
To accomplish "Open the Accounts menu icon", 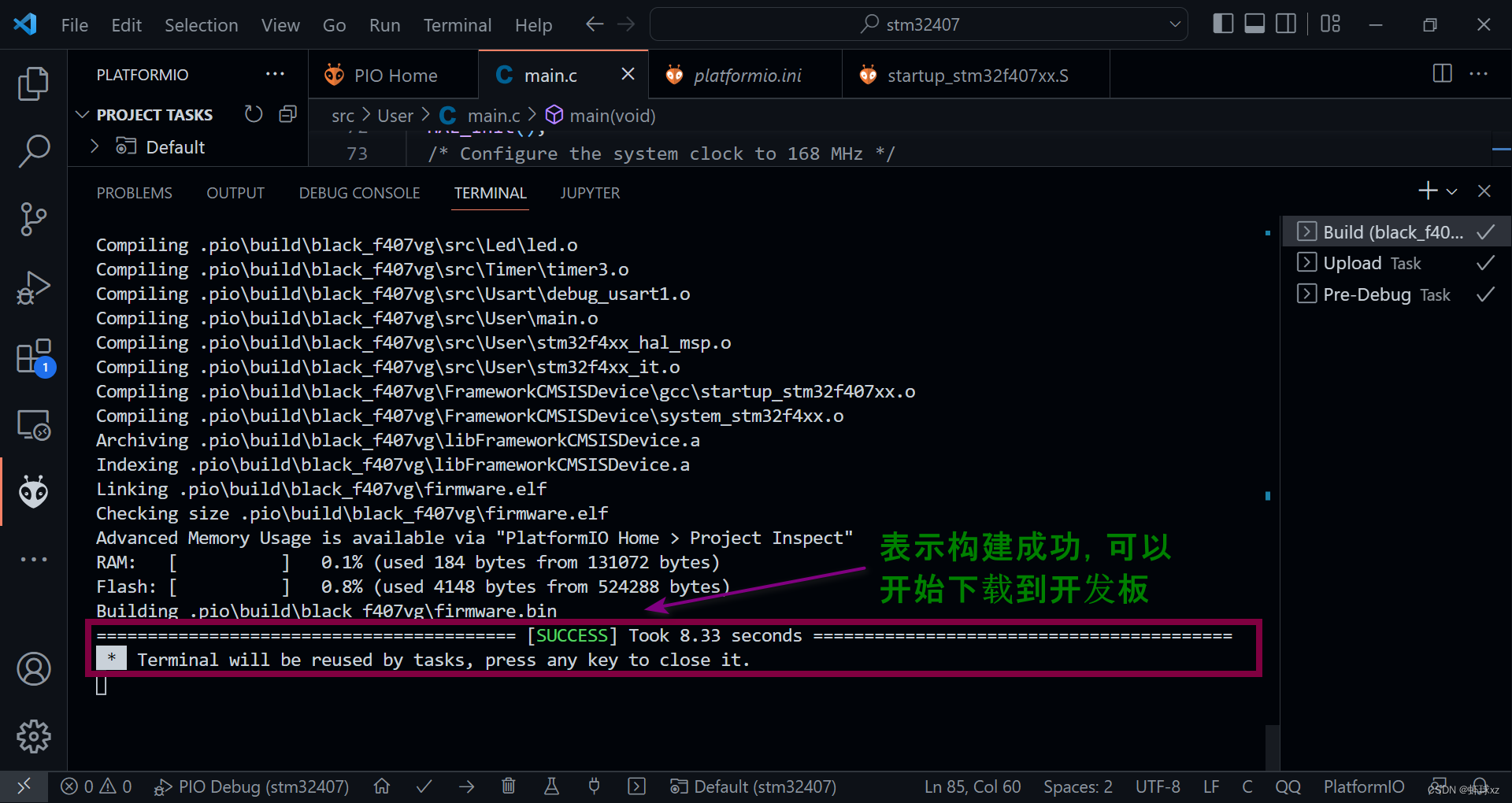I will point(33,669).
